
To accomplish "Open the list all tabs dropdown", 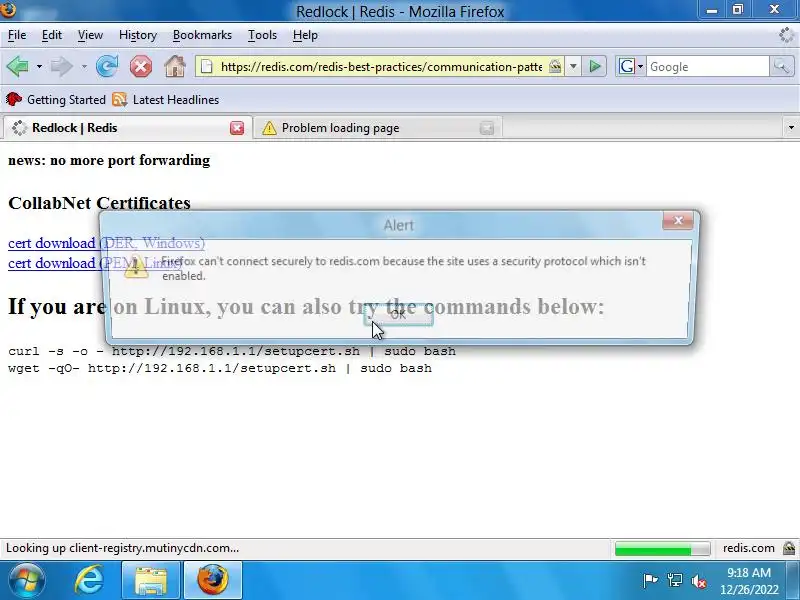I will [791, 128].
